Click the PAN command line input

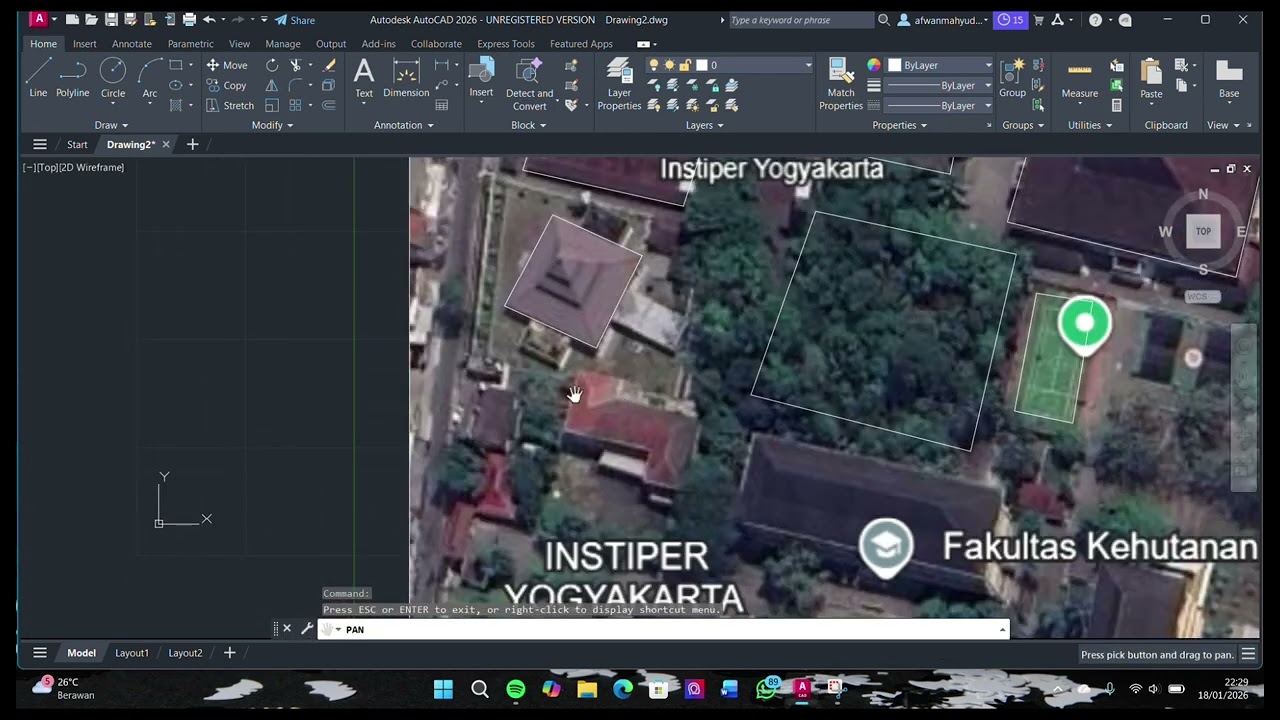(664, 630)
